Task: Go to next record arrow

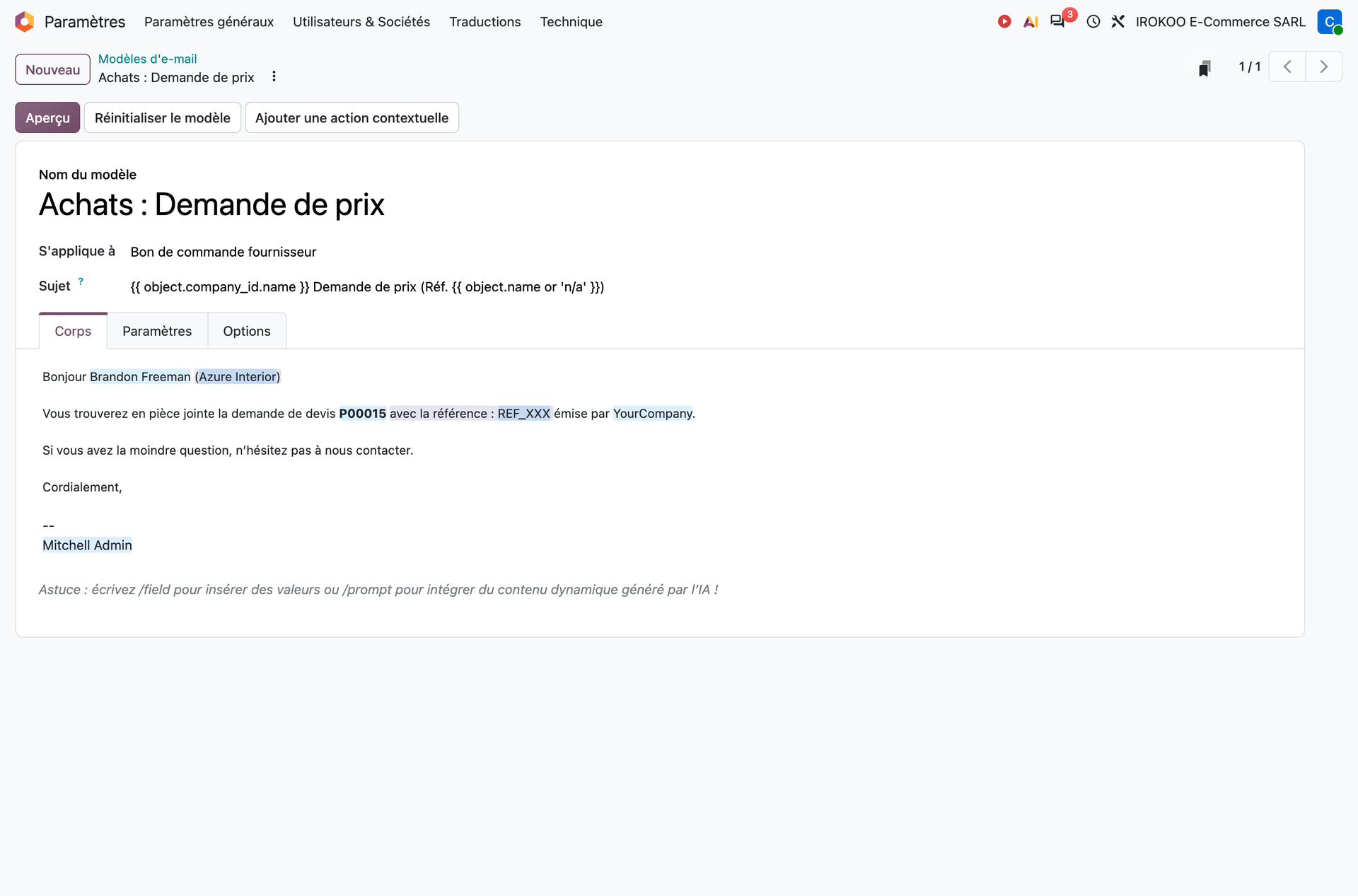Action: point(1324,67)
